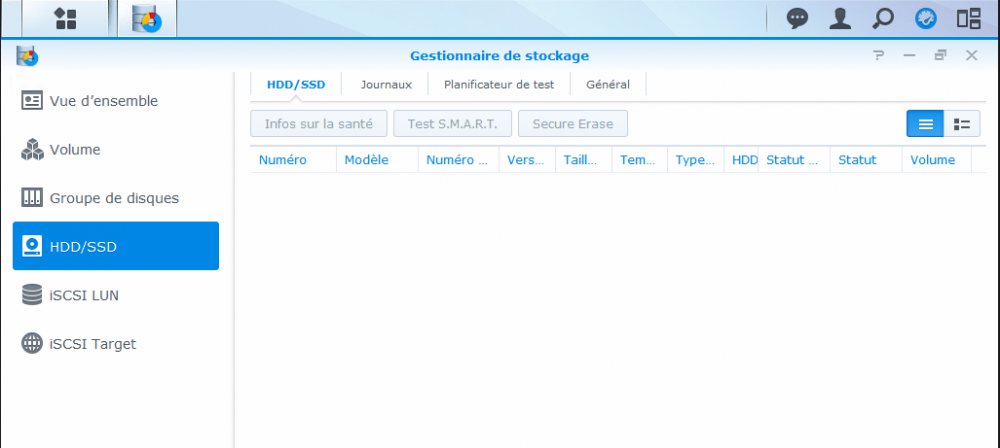
Task: Select HDD/SSD in the sidebar
Action: 115,246
